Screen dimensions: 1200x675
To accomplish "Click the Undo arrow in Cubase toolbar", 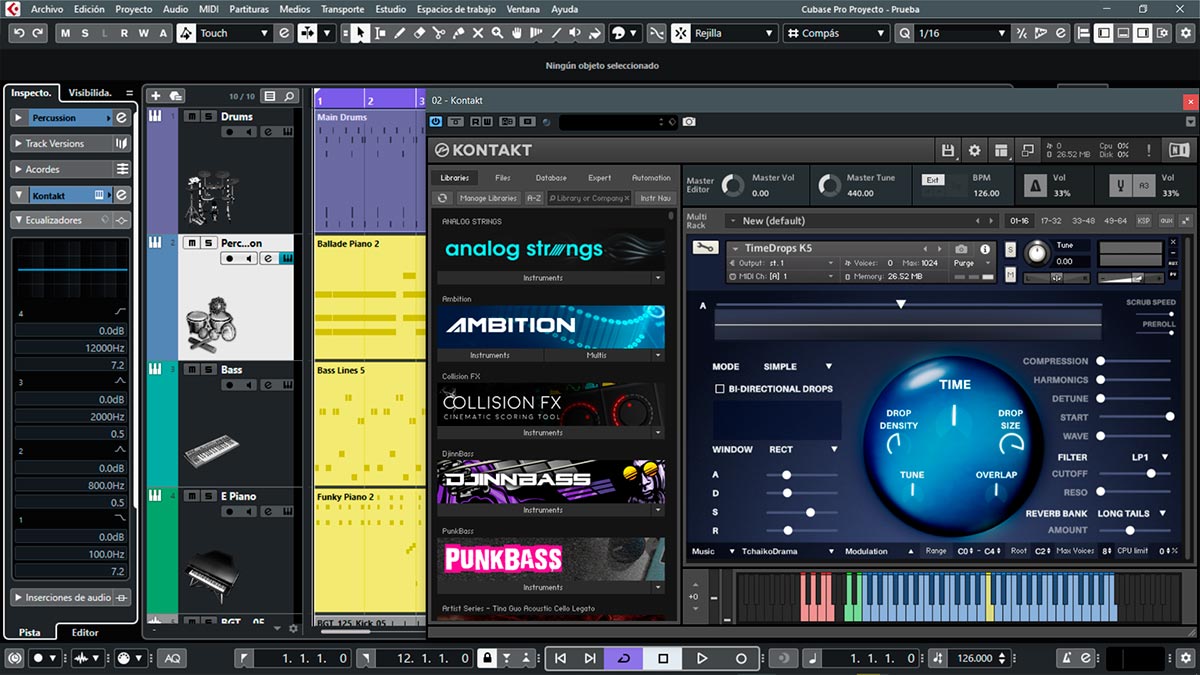I will [20, 33].
